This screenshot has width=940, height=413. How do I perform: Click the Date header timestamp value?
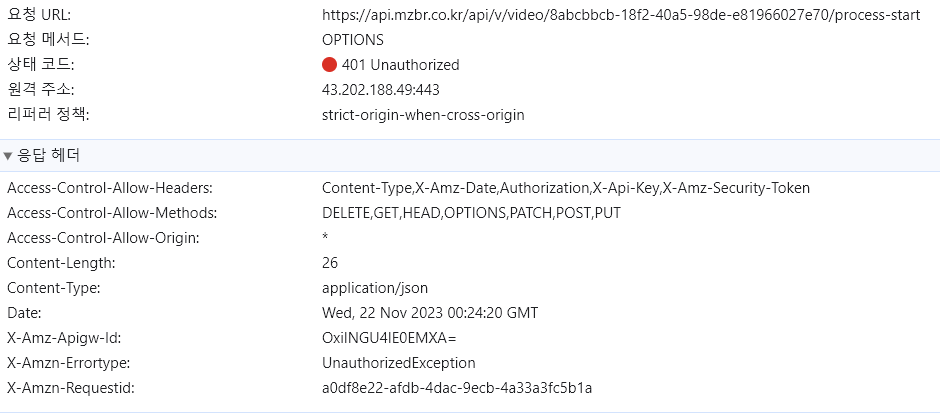pyautogui.click(x=430, y=313)
